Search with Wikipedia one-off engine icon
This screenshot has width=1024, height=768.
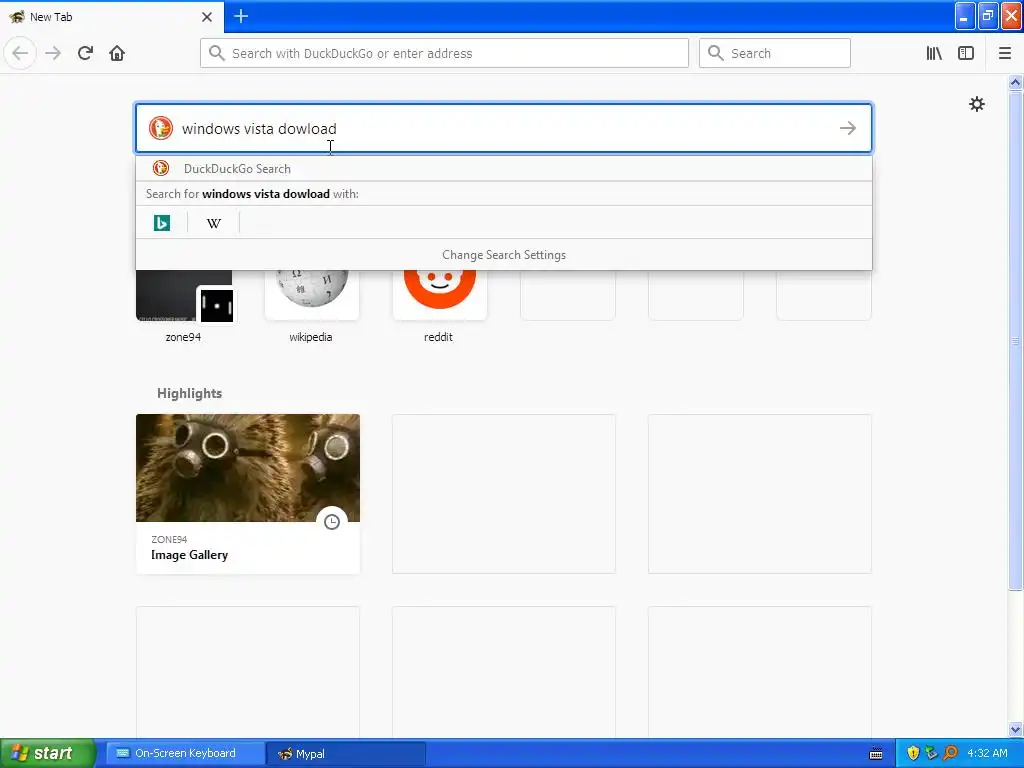(214, 223)
